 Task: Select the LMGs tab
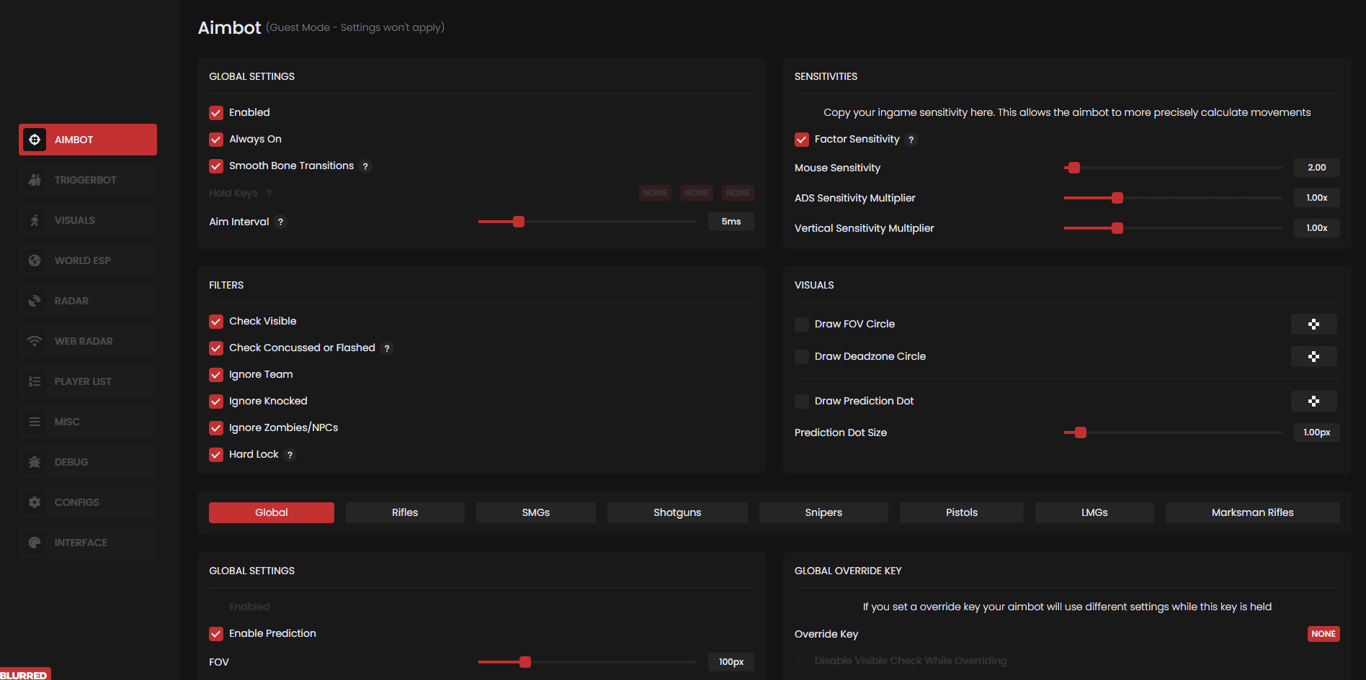point(1094,512)
